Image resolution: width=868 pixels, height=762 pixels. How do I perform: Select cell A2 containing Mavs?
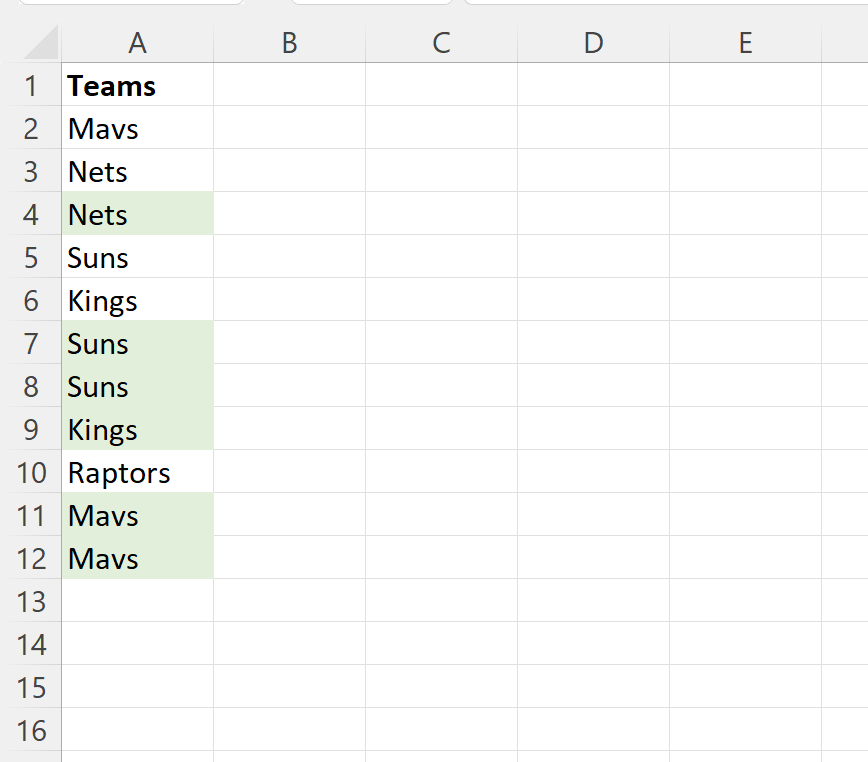point(137,127)
